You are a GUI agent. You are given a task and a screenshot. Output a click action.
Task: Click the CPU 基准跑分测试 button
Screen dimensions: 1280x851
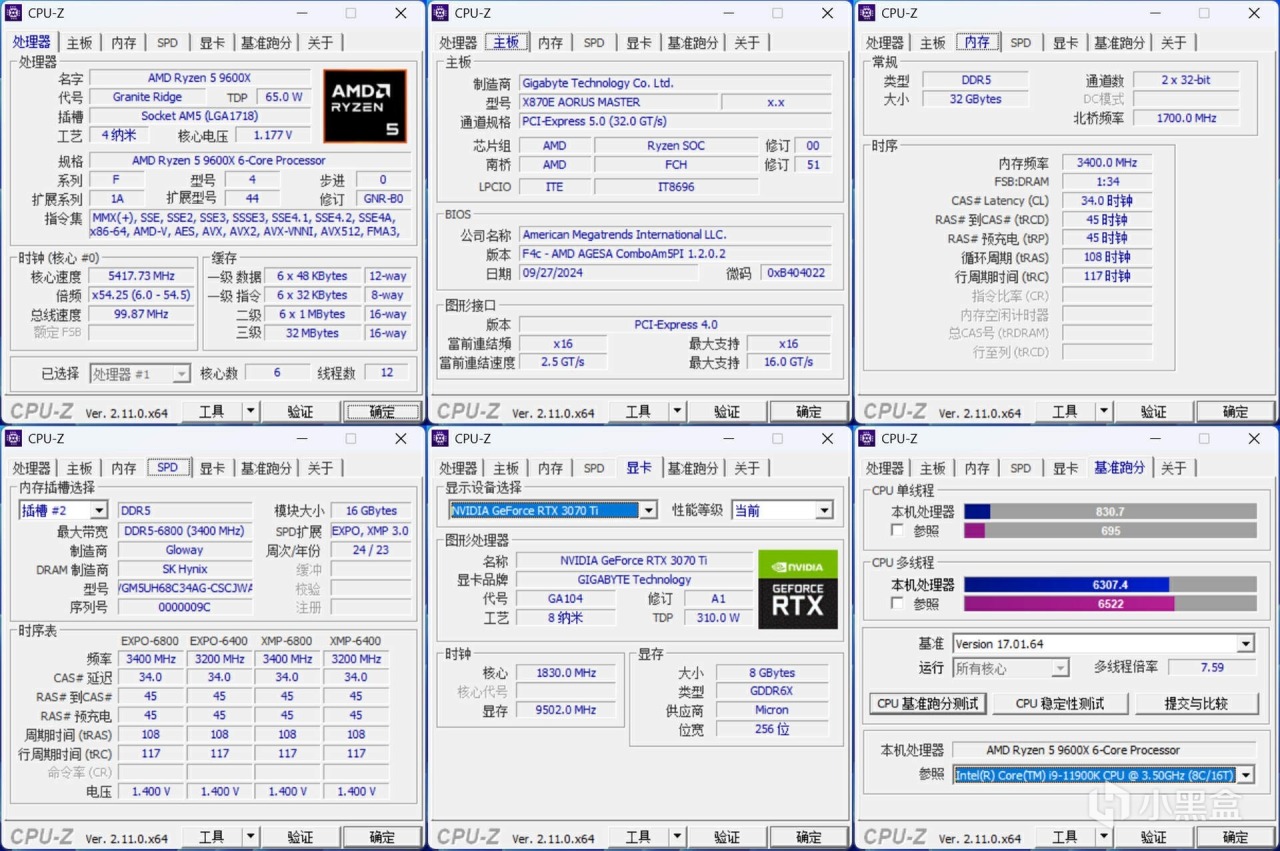pos(927,703)
